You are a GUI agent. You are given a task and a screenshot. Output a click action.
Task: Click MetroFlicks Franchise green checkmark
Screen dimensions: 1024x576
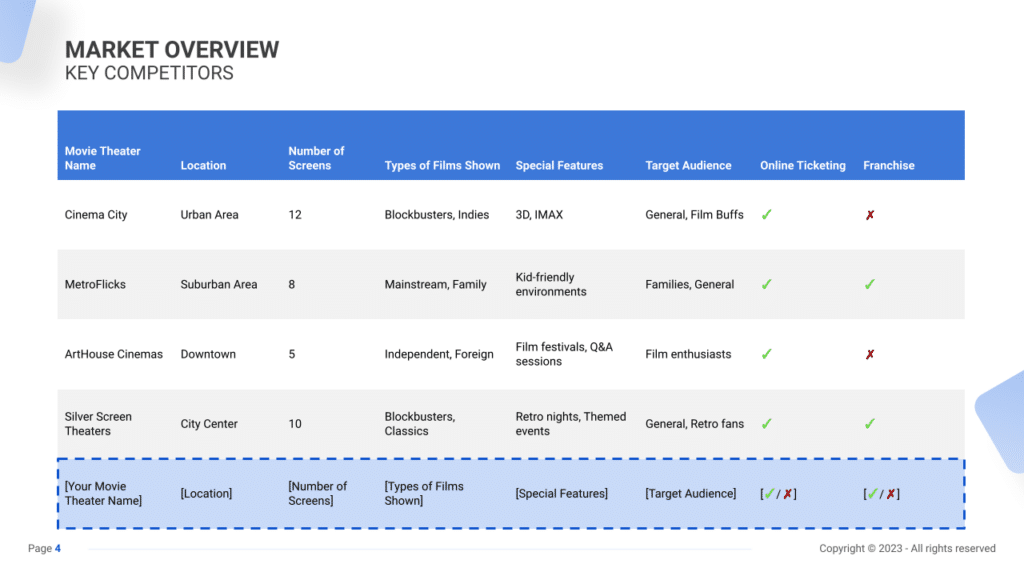870,284
